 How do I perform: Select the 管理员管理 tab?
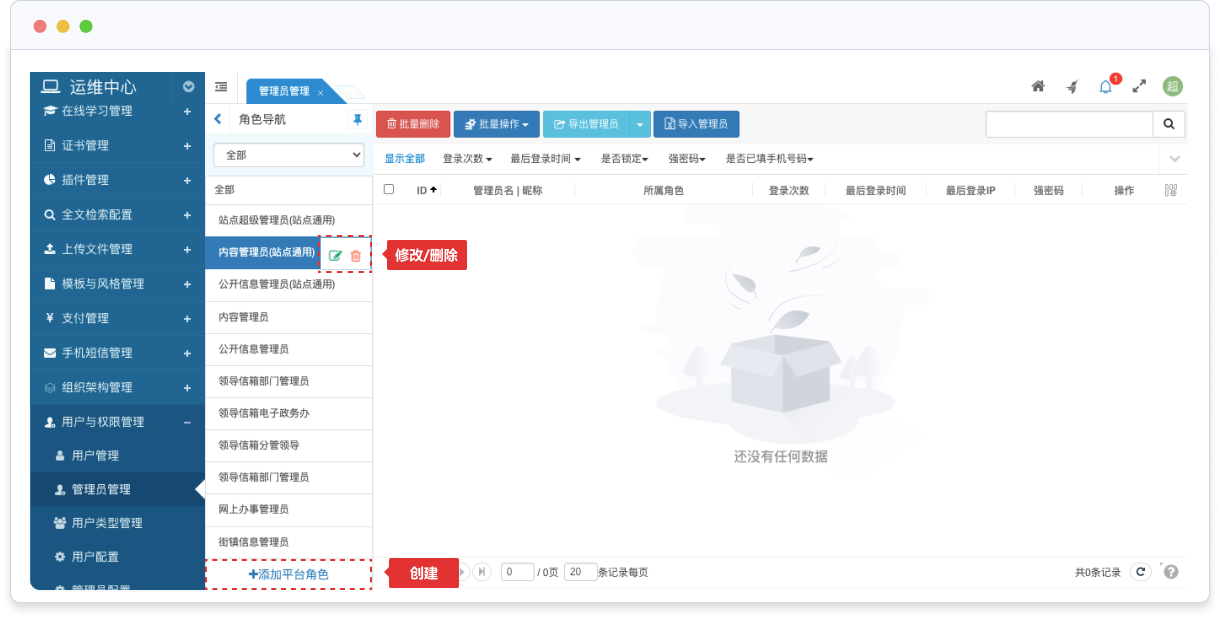[x=284, y=91]
